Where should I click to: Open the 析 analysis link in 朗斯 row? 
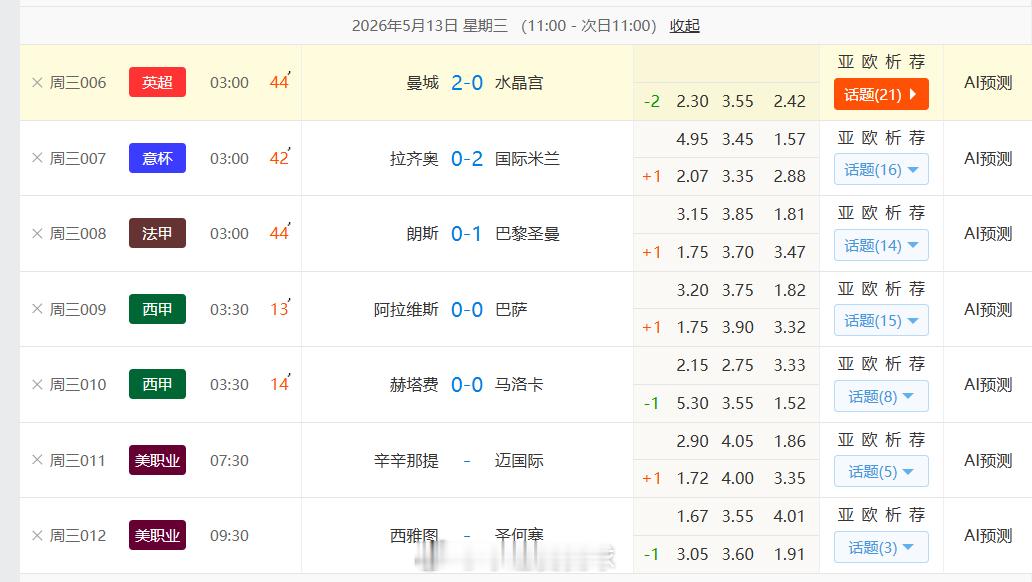tap(893, 213)
